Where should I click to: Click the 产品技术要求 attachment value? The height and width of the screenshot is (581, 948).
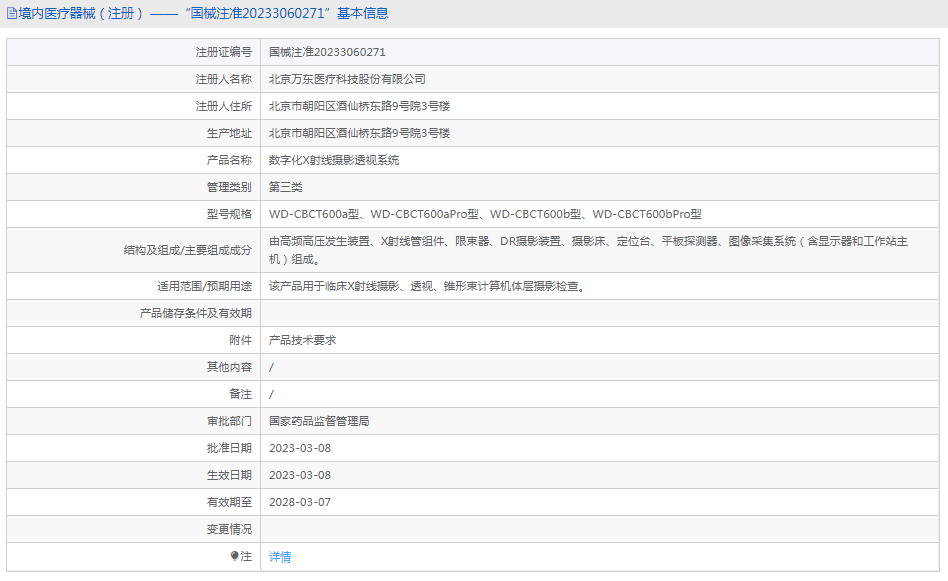tap(302, 340)
